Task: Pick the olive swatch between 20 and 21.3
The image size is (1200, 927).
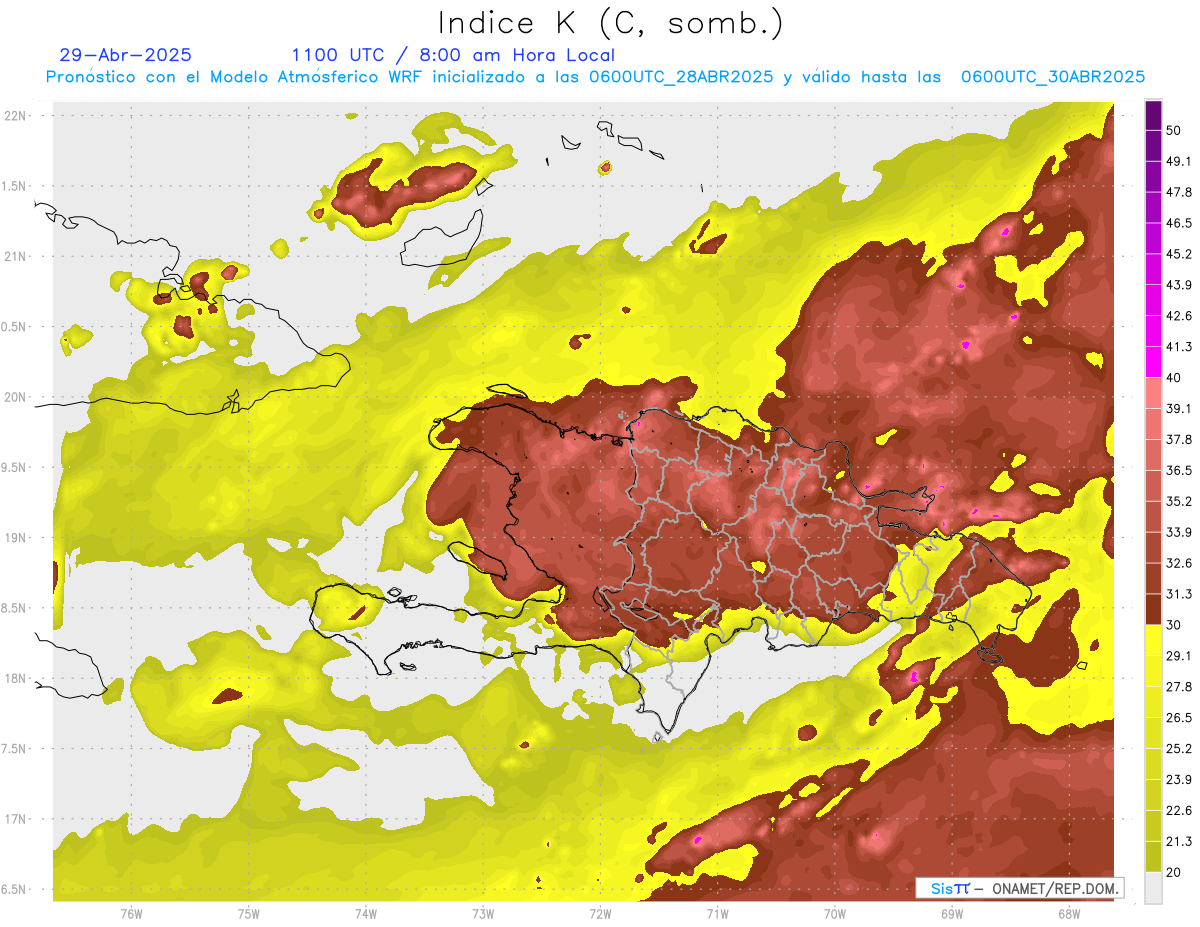Action: click(1153, 857)
